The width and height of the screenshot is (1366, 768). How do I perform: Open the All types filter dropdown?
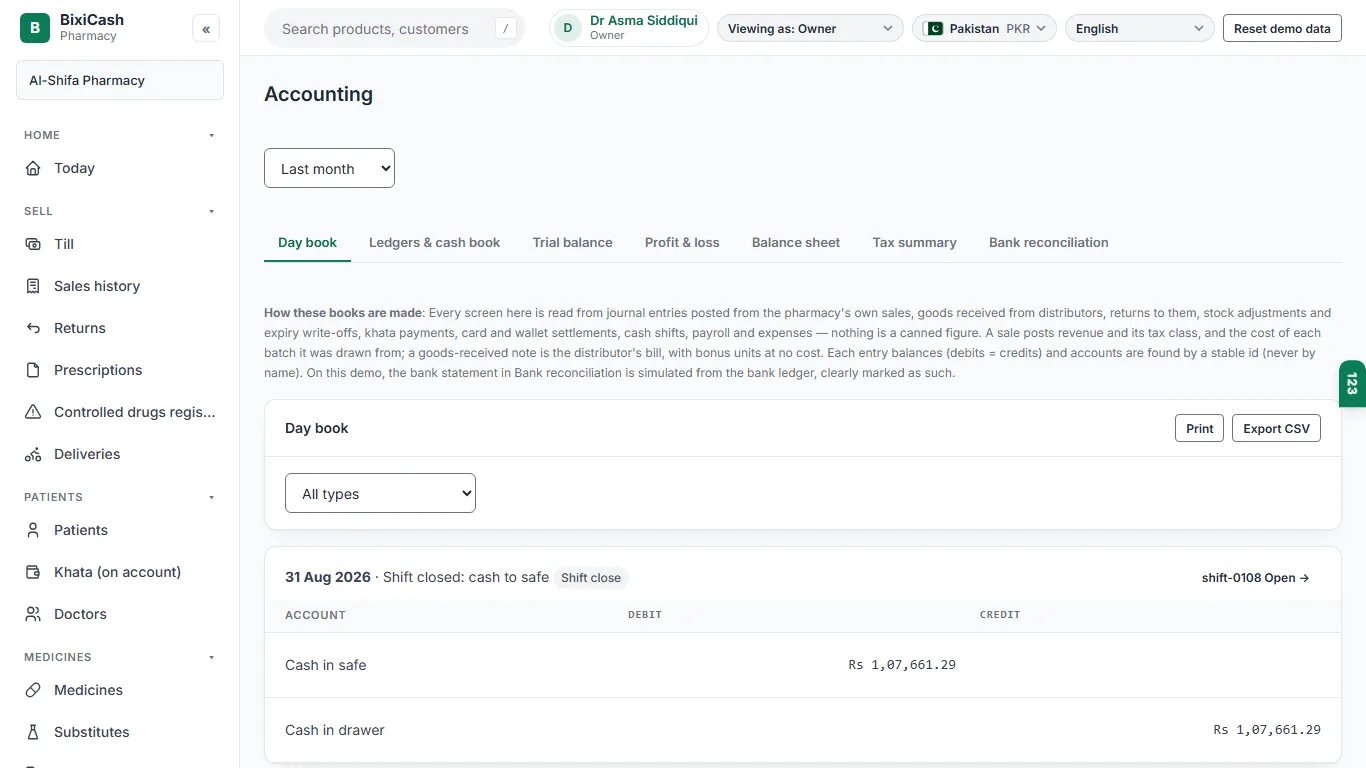[380, 493]
